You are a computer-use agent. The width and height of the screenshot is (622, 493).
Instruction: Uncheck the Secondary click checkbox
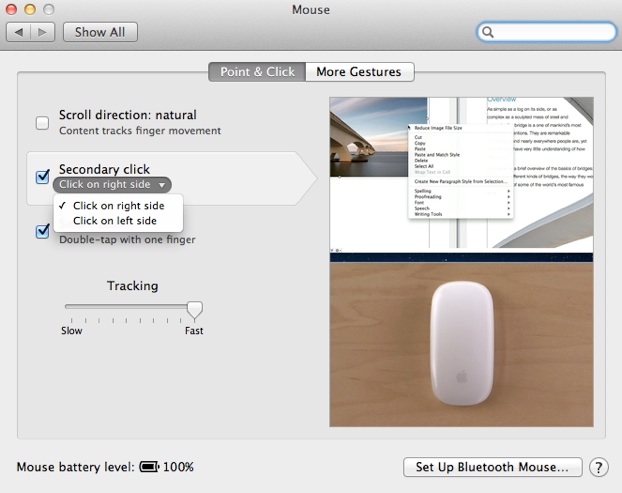(42, 177)
